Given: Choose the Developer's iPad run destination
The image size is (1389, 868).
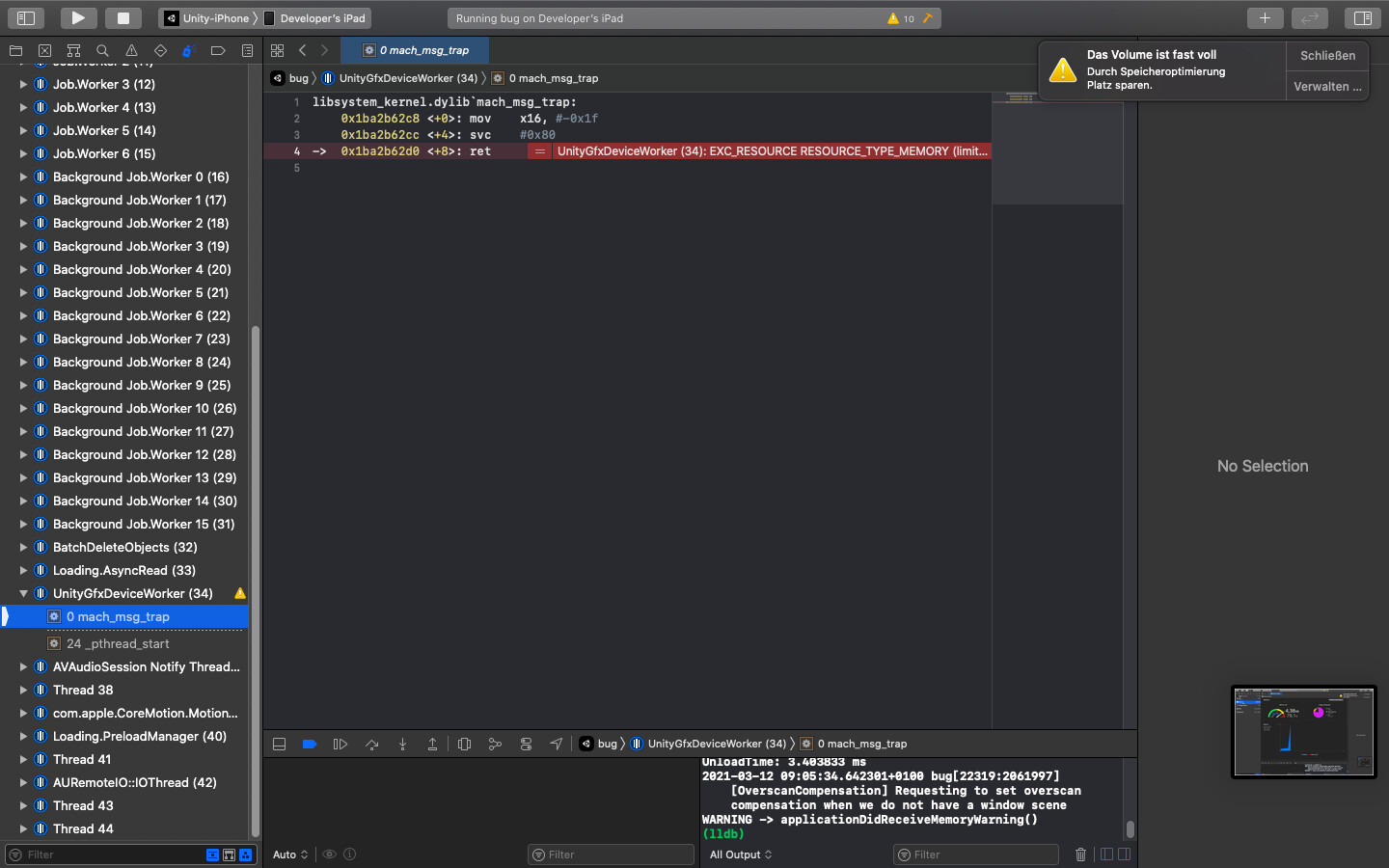Looking at the screenshot, I should [314, 18].
